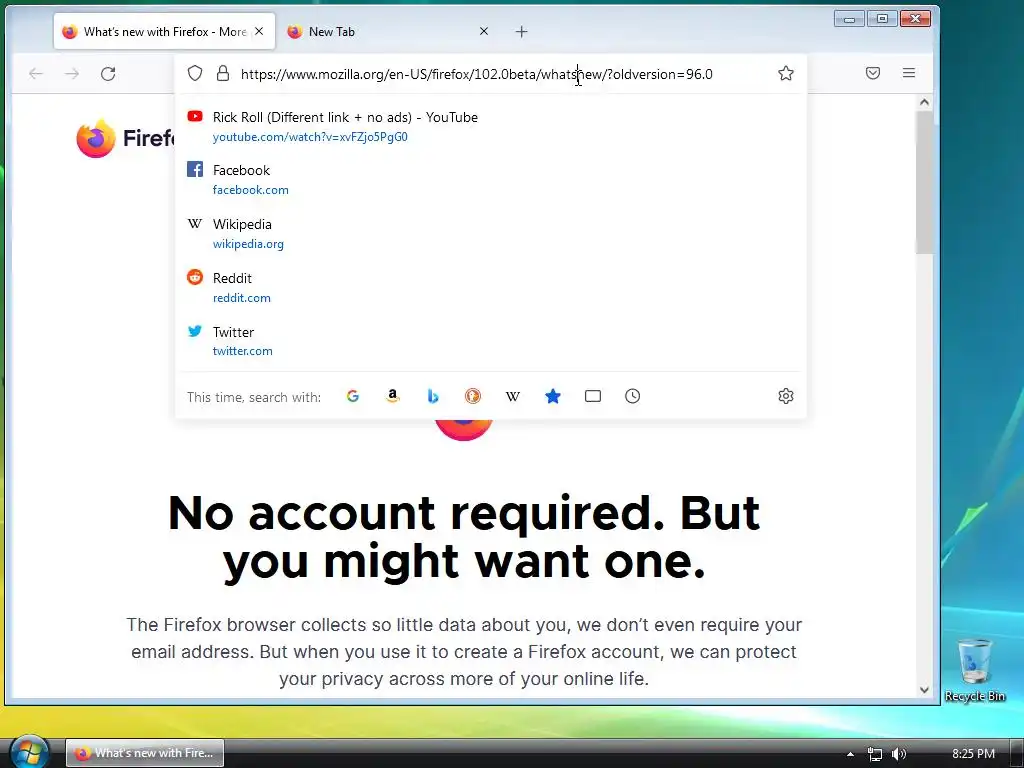Open the Twitter suggestion
1024x768 pixels.
click(490, 341)
